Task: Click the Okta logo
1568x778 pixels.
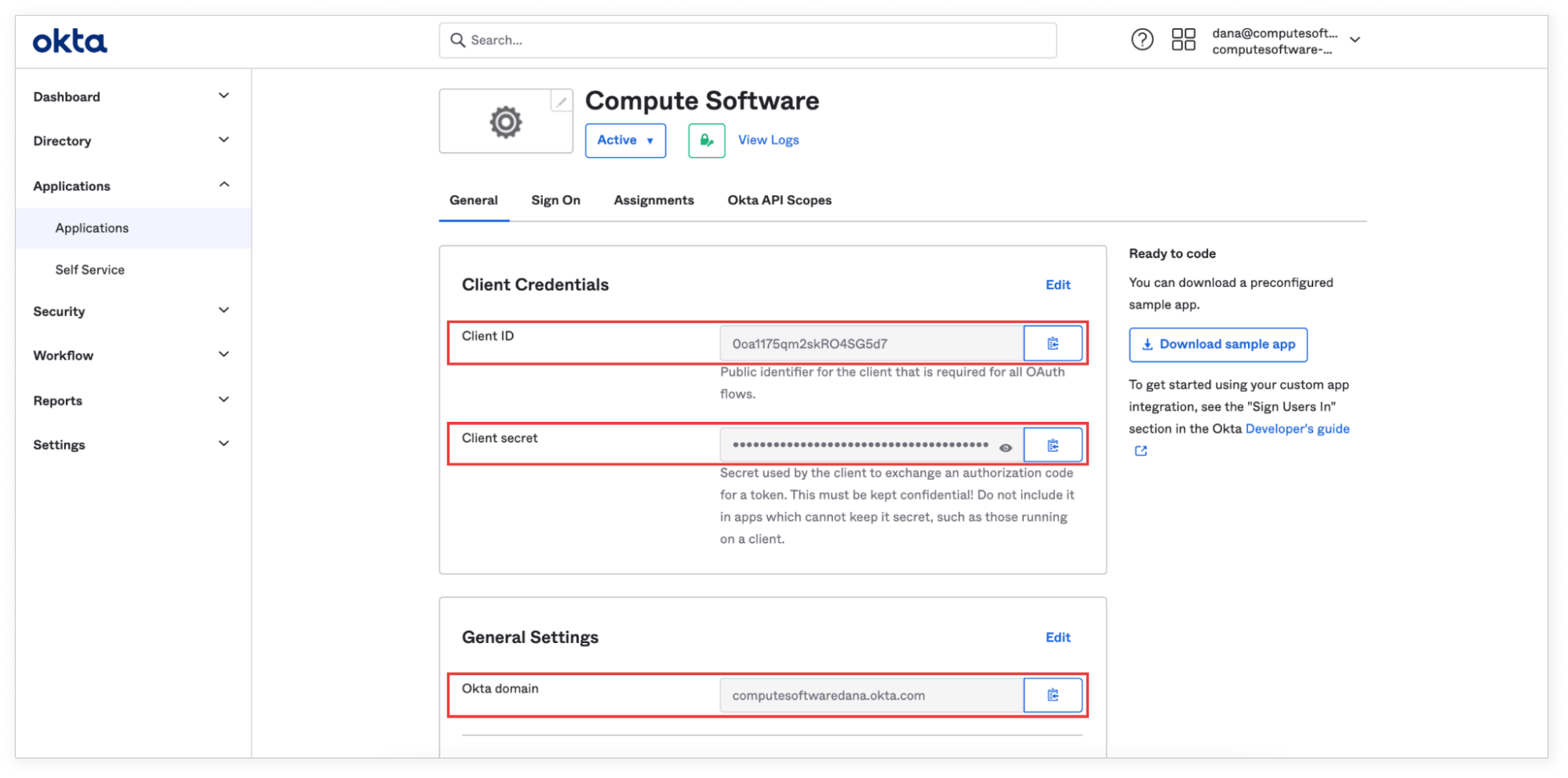Action: pyautogui.click(x=70, y=41)
